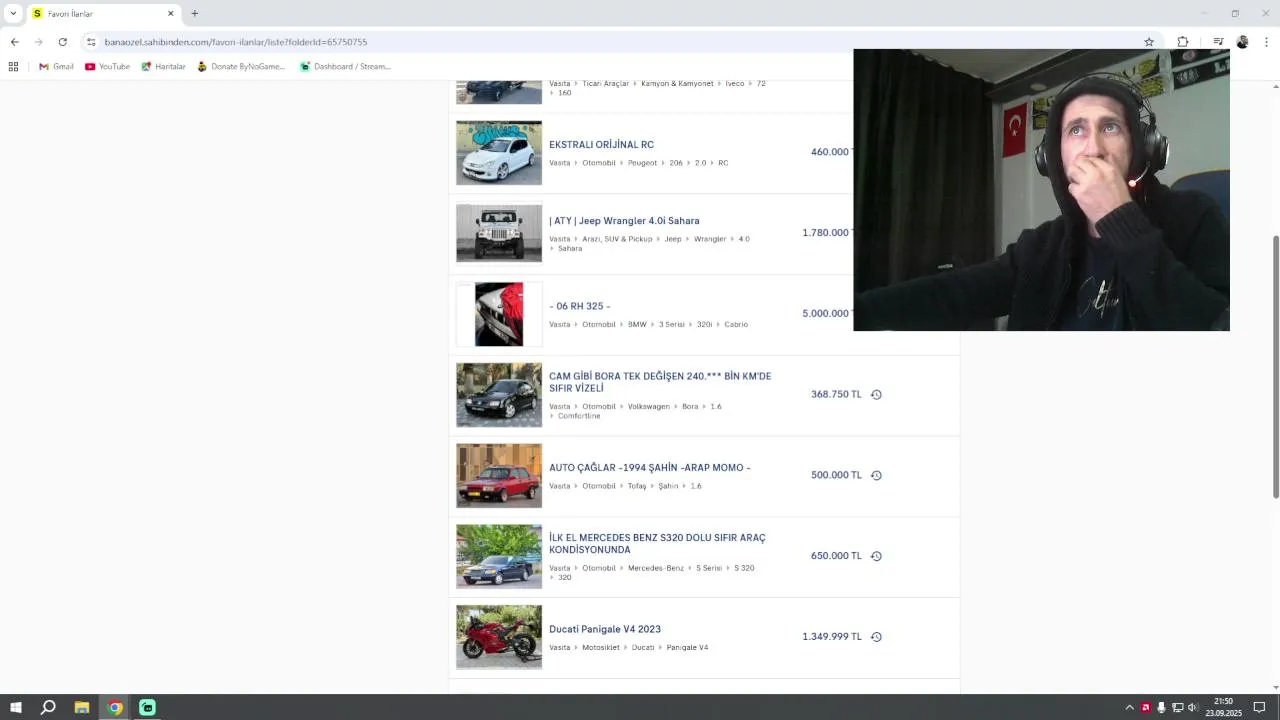Open AUTO ÇAĞLAR 1994 ŞAHİN listing title

649,468
